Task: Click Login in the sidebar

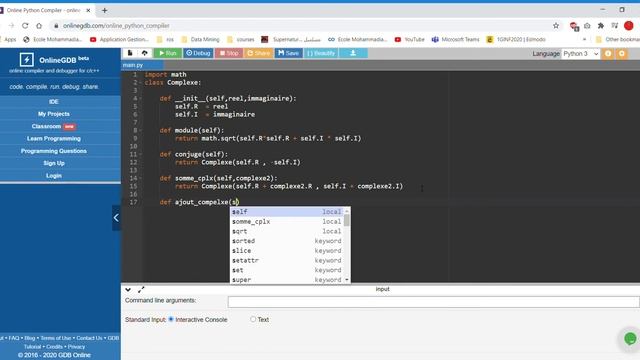Action: [53, 176]
